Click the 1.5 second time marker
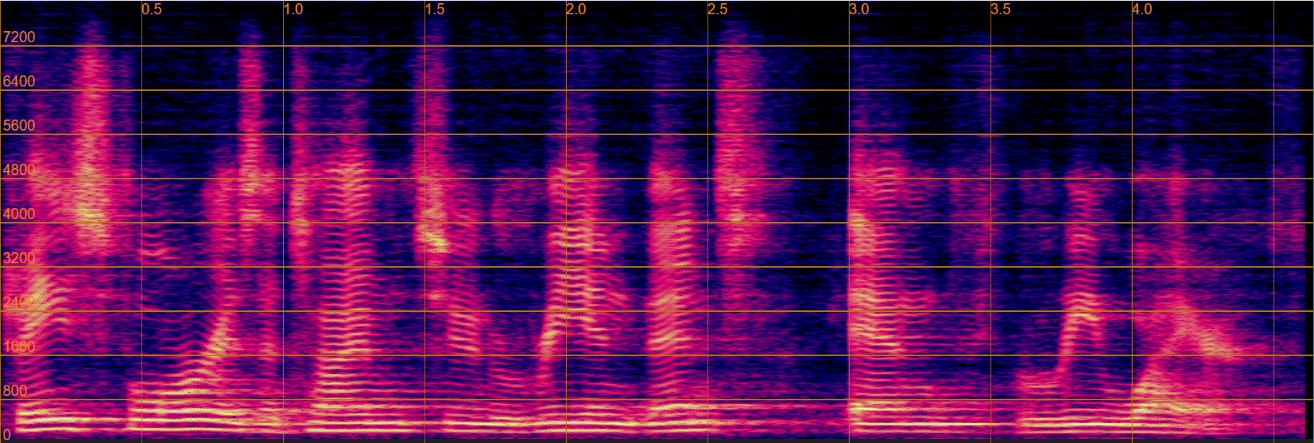Image resolution: width=1314 pixels, height=443 pixels. point(436,9)
